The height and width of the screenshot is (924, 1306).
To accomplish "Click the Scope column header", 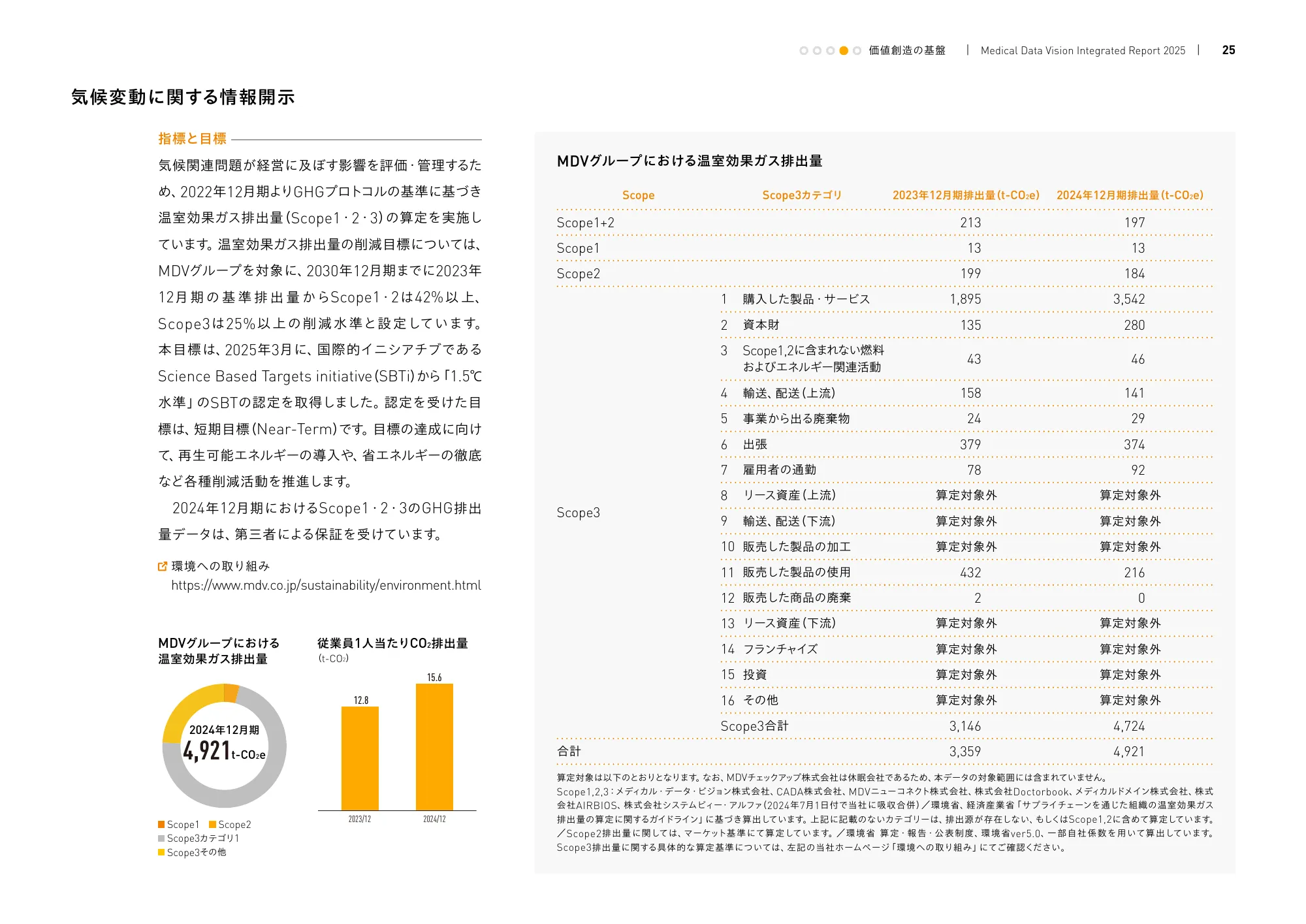I will (638, 195).
